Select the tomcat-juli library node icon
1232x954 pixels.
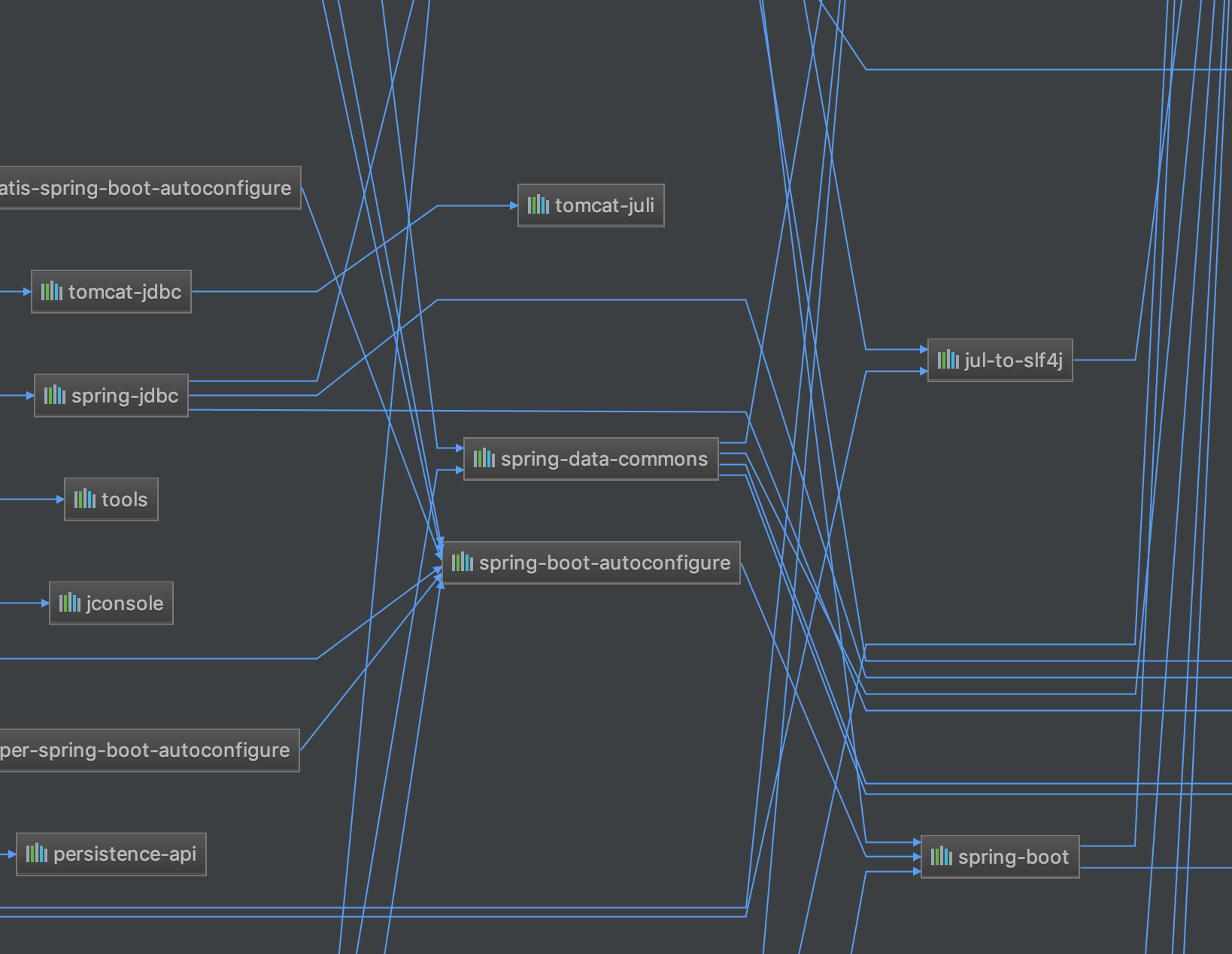pos(538,205)
